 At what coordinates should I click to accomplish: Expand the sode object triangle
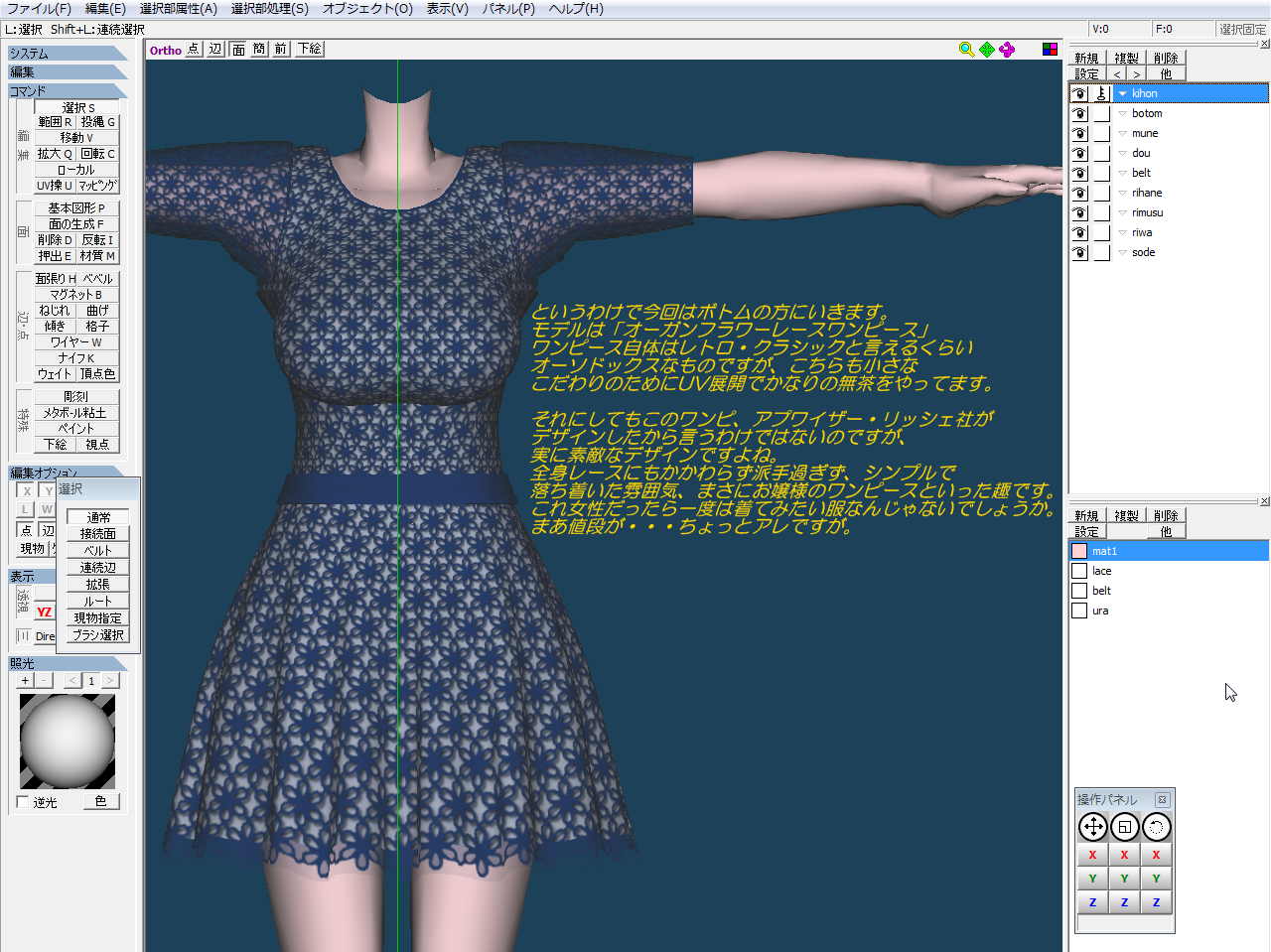(x=1122, y=252)
